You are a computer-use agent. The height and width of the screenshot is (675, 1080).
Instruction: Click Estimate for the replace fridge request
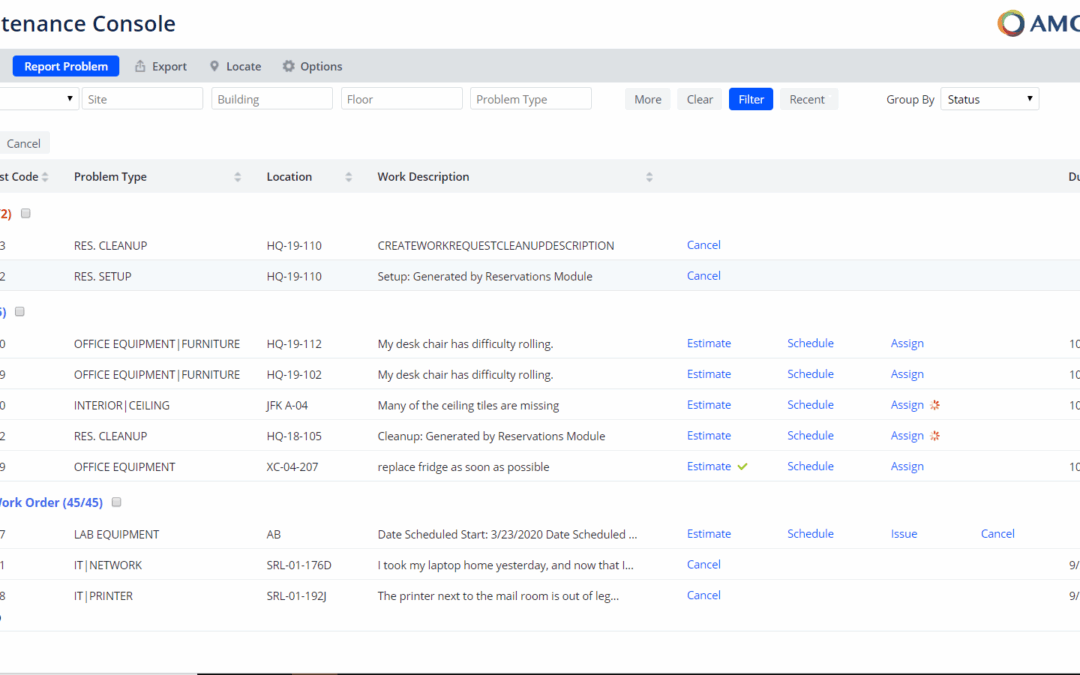point(709,466)
